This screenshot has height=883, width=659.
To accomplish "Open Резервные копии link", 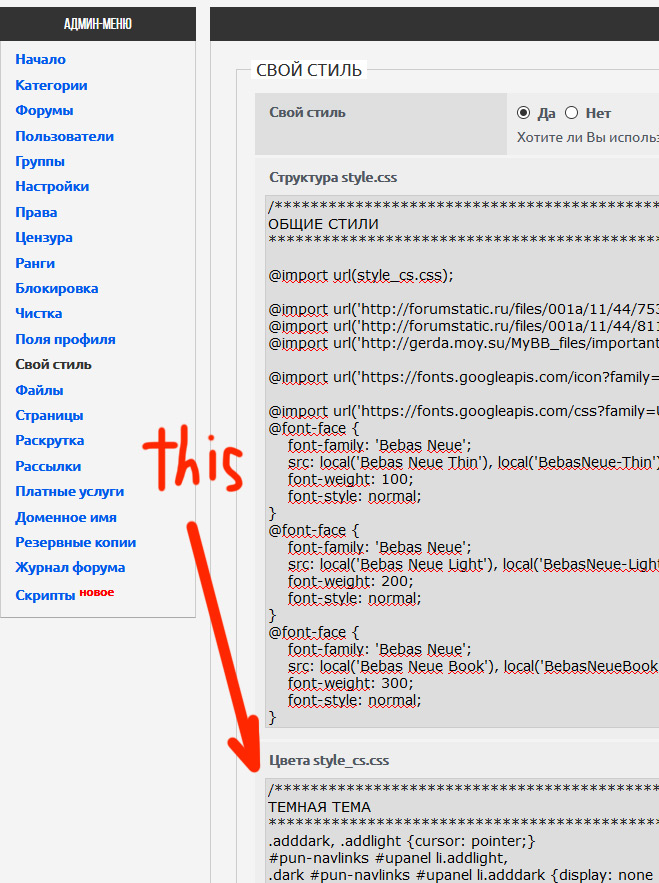I will point(75,542).
